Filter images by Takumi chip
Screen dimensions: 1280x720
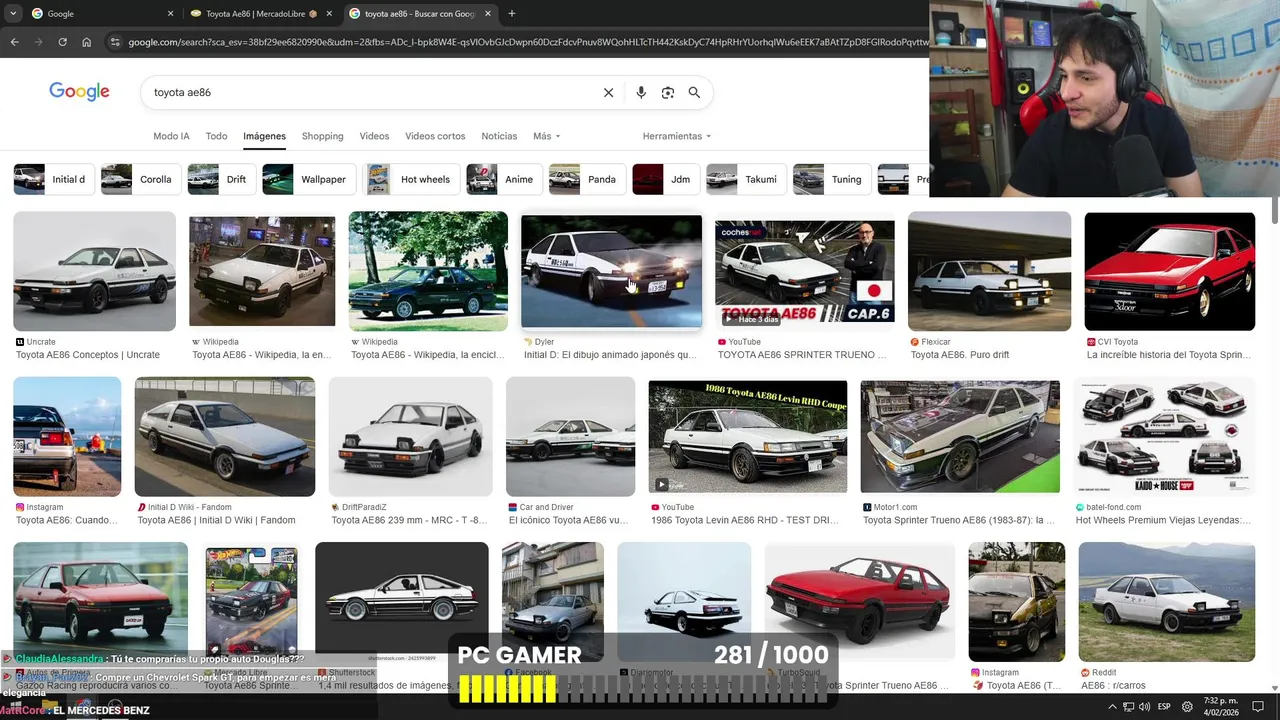(746, 179)
